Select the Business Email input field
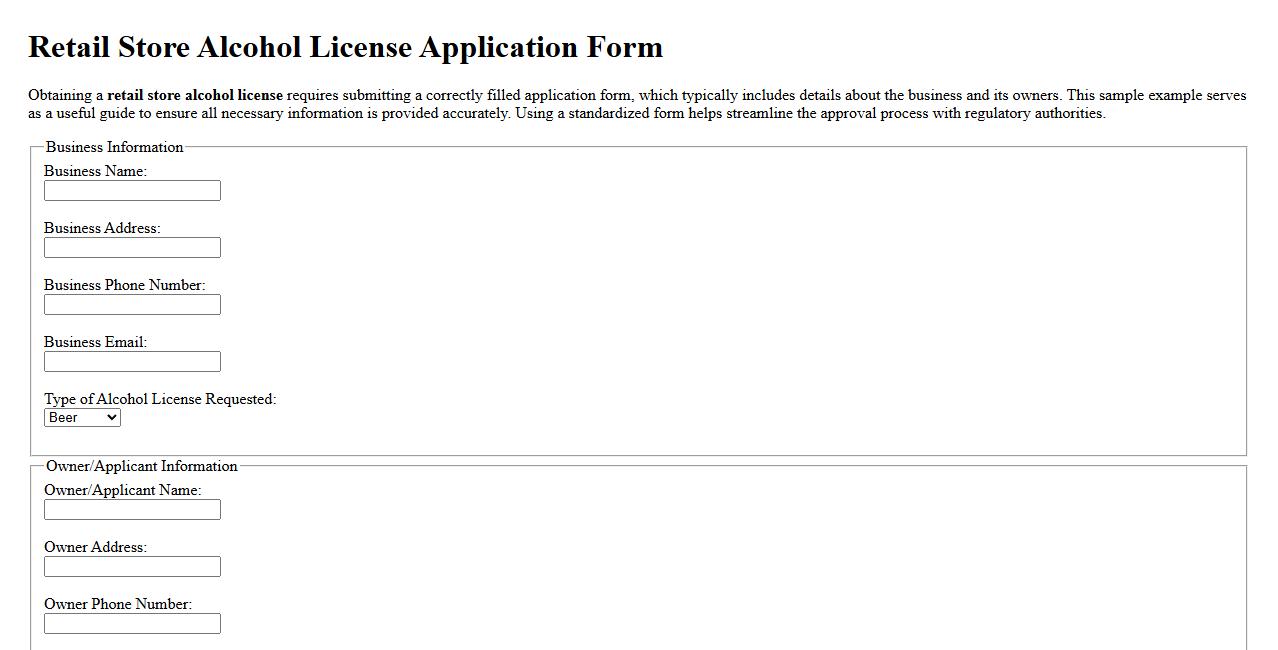This screenshot has width=1278, height=650. (132, 361)
